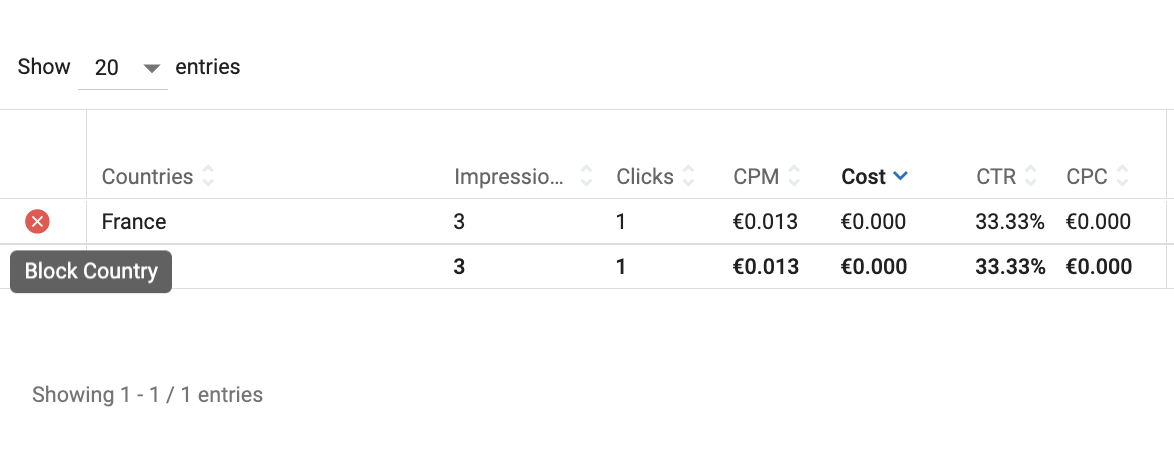Open the Show entries dropdown arrow
1174x471 pixels.
click(x=152, y=68)
